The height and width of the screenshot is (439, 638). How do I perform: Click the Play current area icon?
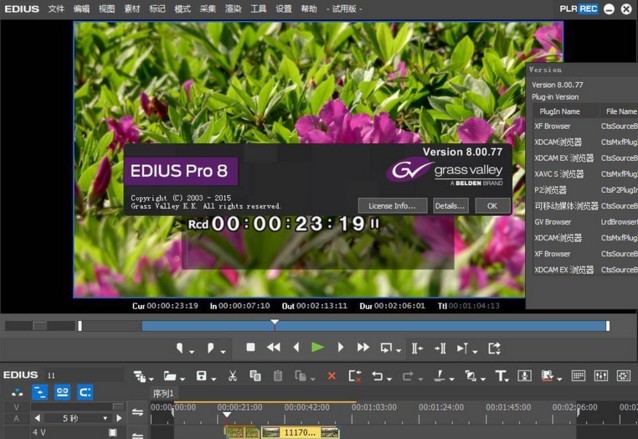tap(462, 348)
